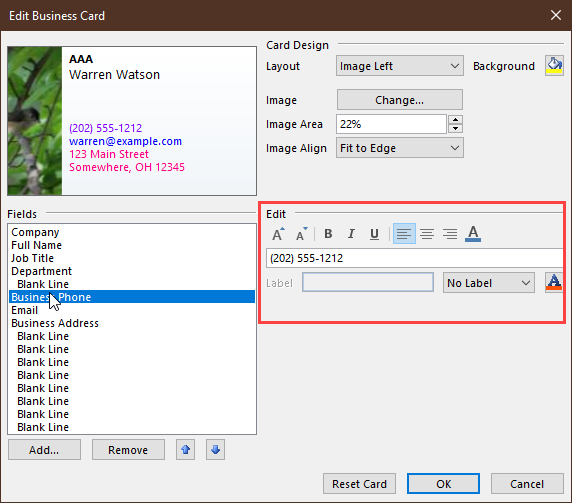Choose the label font color swatch

554,282
